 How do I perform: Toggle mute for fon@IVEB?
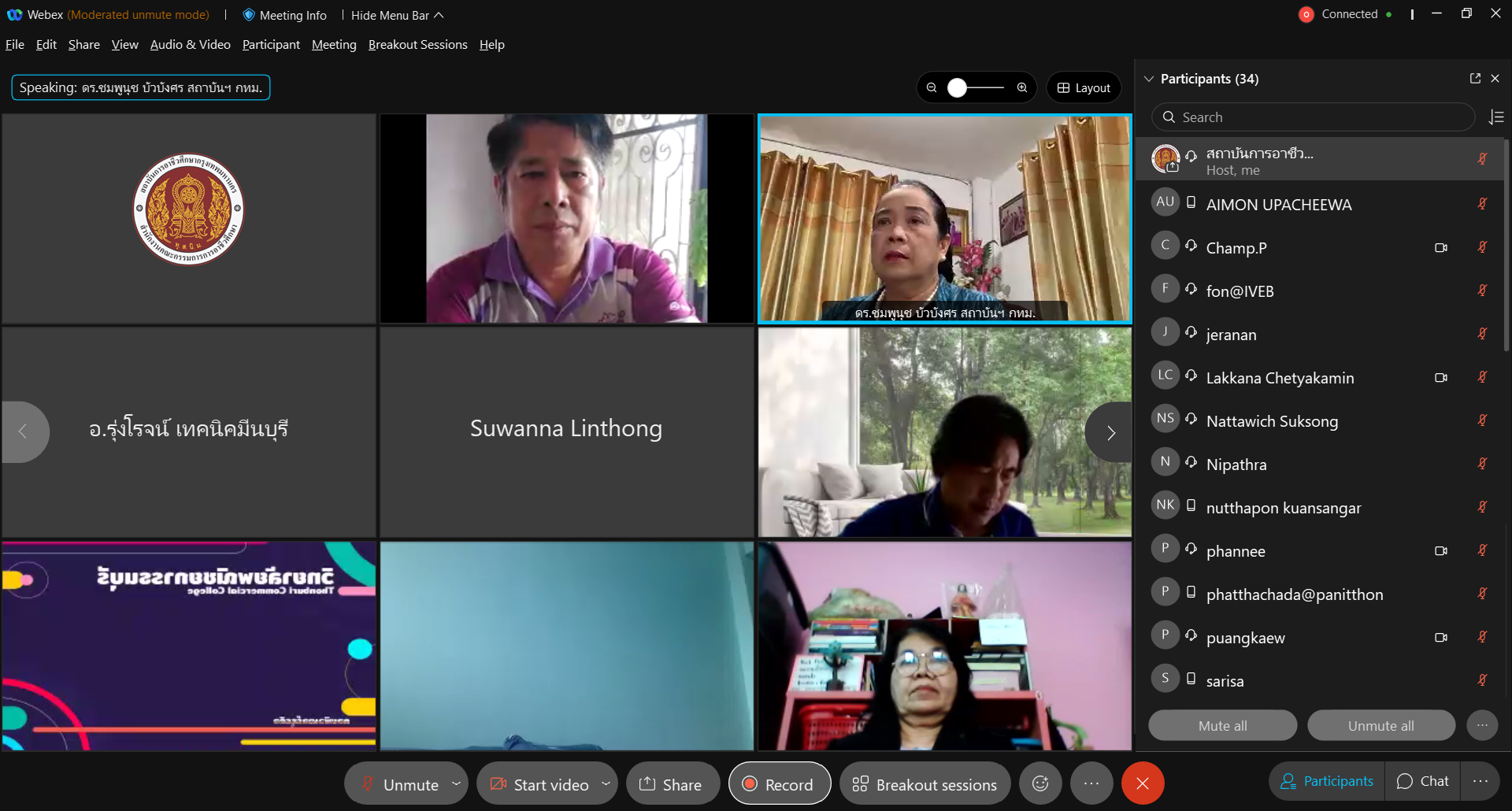[x=1482, y=291]
